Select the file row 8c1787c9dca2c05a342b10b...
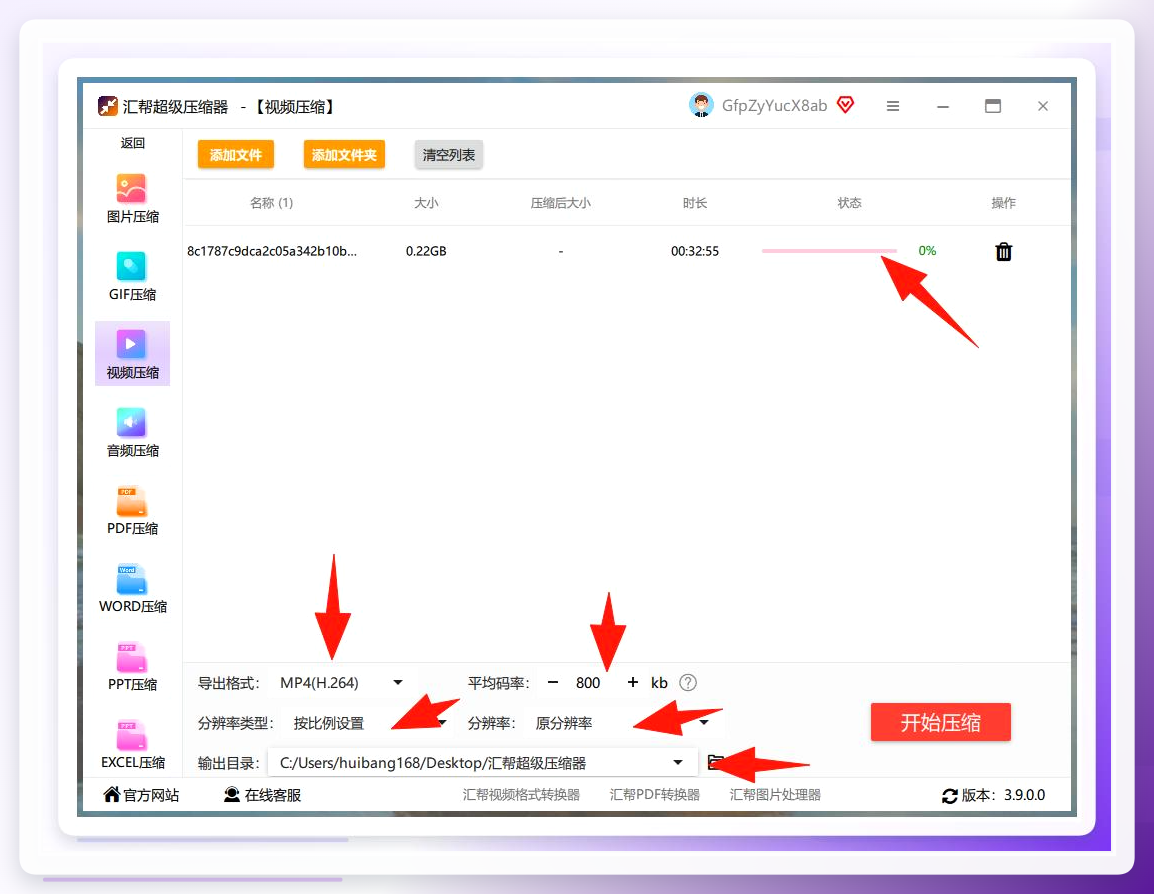This screenshot has height=894, width=1154. [627, 251]
